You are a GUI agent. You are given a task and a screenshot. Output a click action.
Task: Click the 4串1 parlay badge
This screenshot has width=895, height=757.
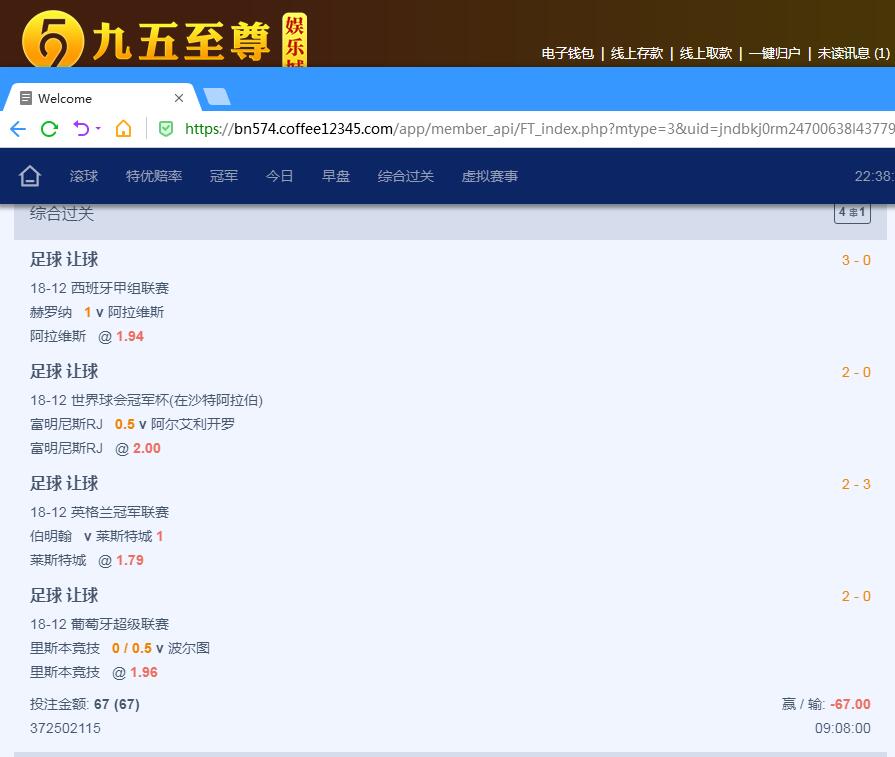(852, 213)
